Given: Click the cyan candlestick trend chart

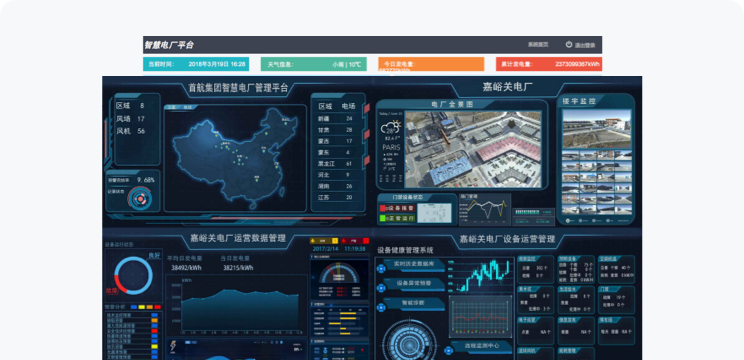Looking at the screenshot, I should coord(482,275).
